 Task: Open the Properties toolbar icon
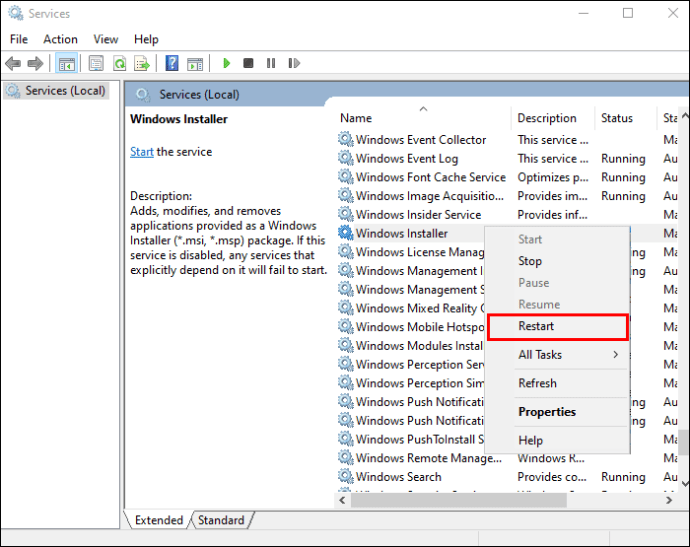[96, 63]
